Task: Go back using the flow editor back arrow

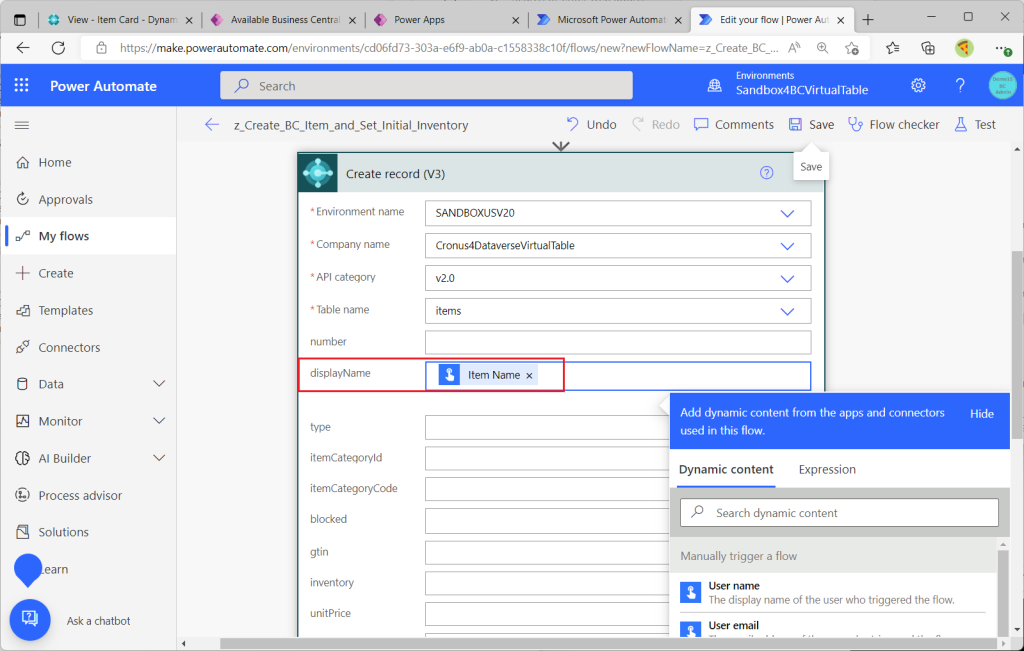Action: [x=212, y=125]
